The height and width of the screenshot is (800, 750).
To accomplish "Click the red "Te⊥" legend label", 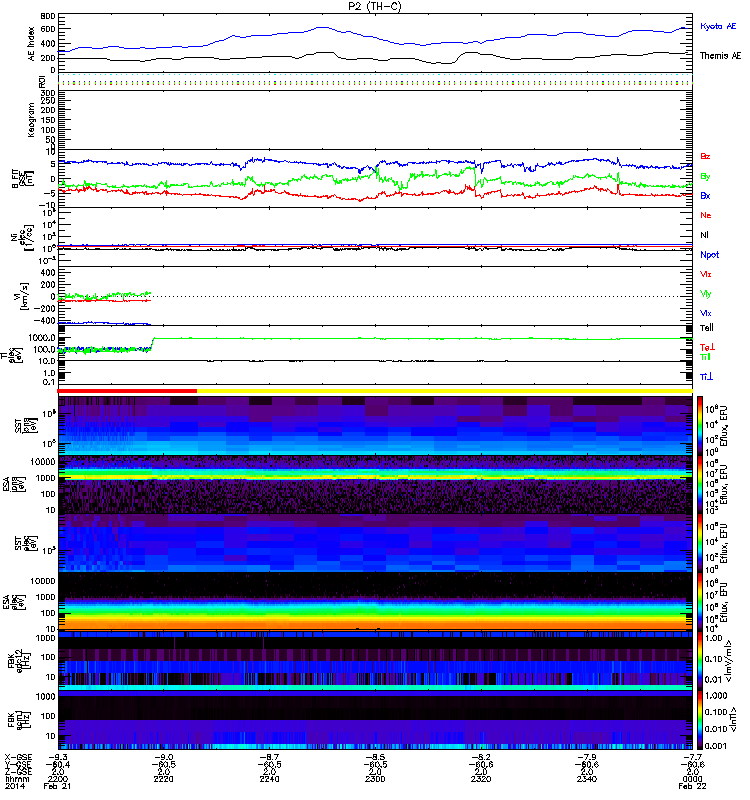I will tap(707, 347).
